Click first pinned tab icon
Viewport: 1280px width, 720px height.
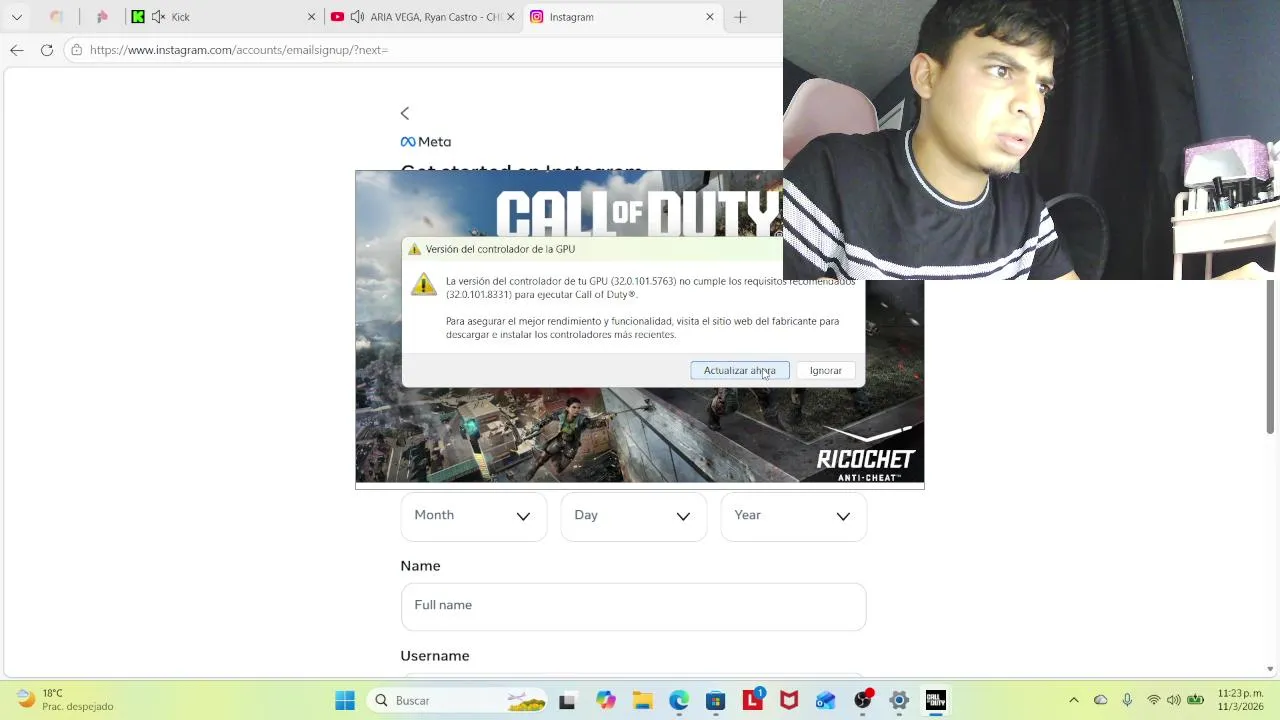tap(56, 17)
